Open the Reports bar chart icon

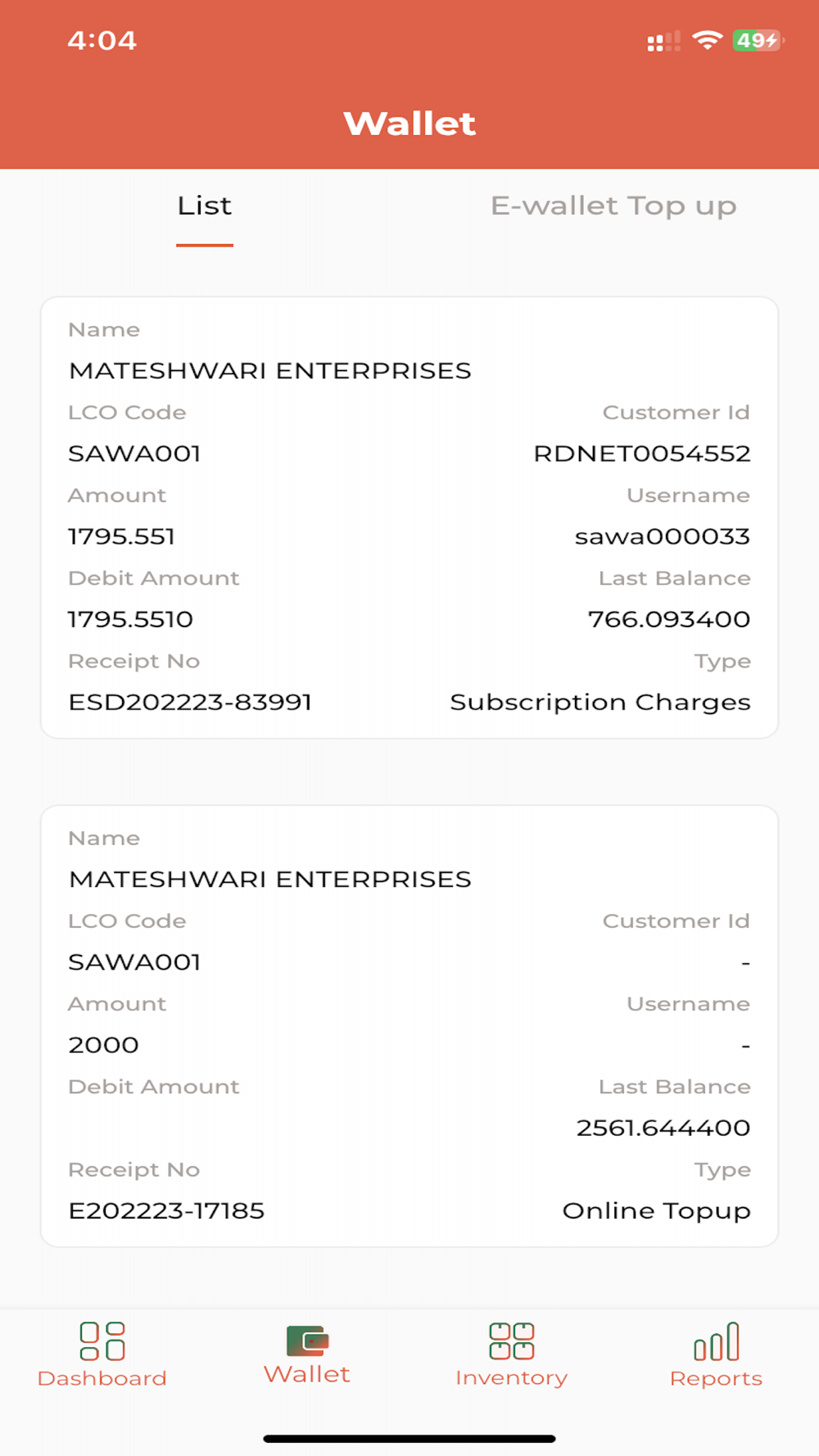717,1341
